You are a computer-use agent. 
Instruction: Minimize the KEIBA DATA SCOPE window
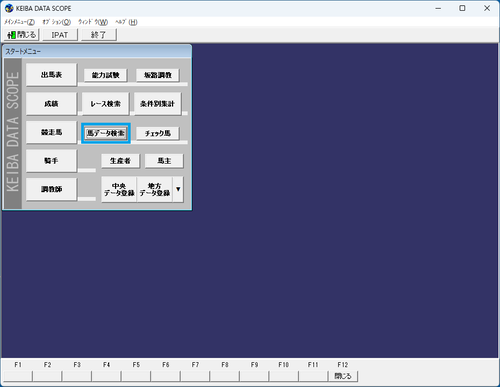click(438, 8)
